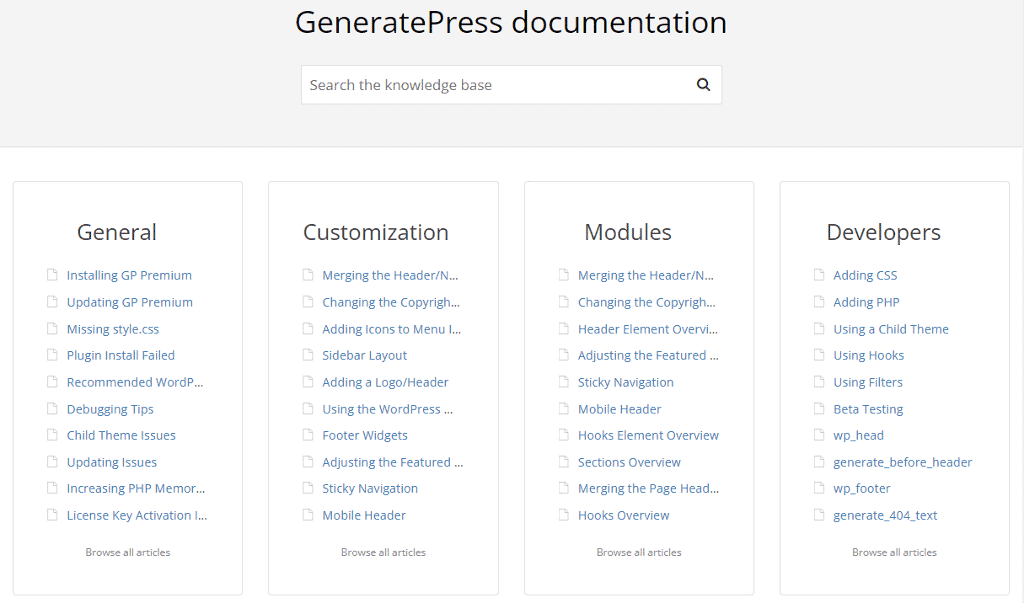Click the search magnifier icon
The width and height of the screenshot is (1024, 603).
pyautogui.click(x=703, y=85)
